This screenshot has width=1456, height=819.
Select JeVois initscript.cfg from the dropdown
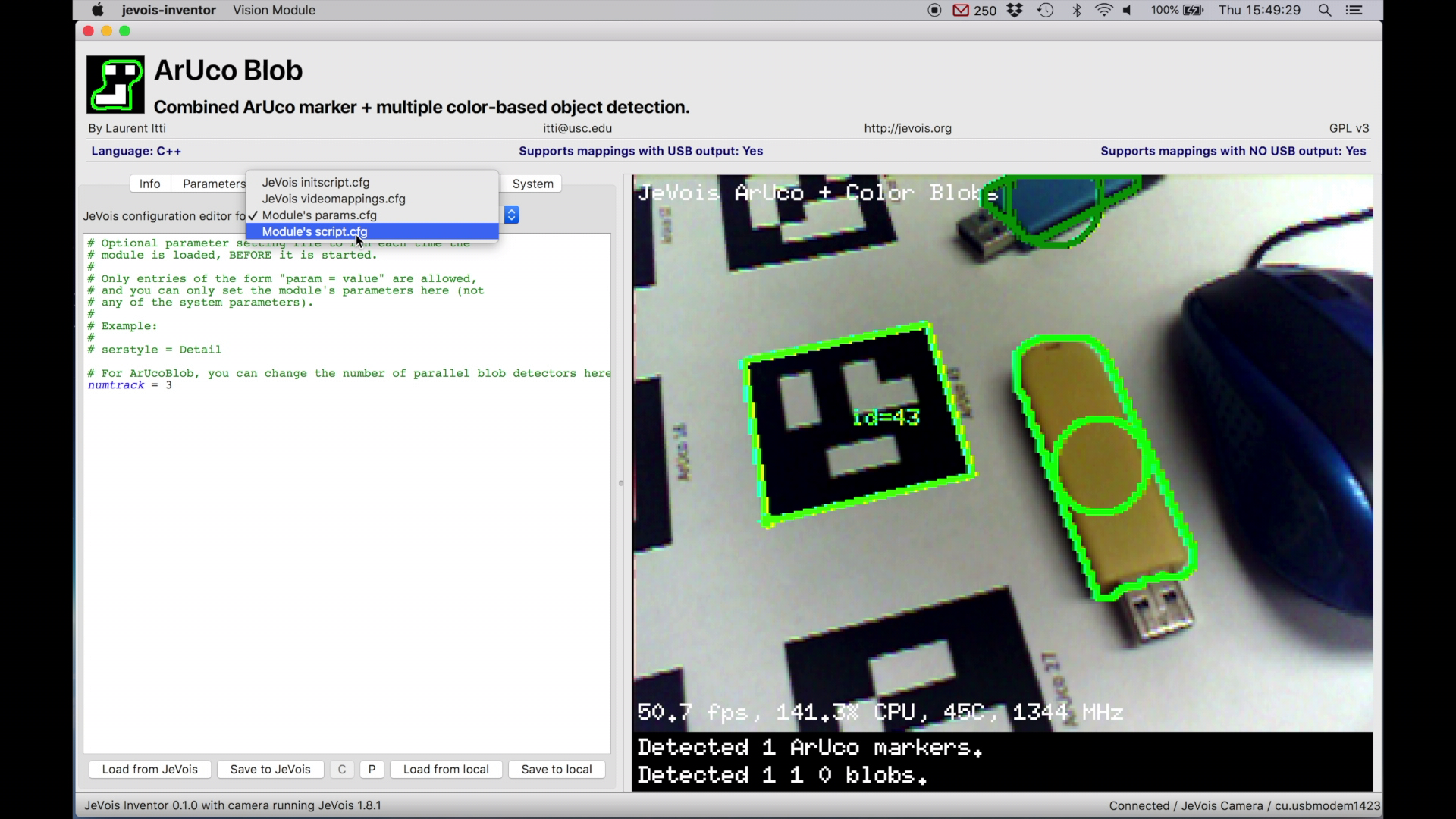pos(372,182)
